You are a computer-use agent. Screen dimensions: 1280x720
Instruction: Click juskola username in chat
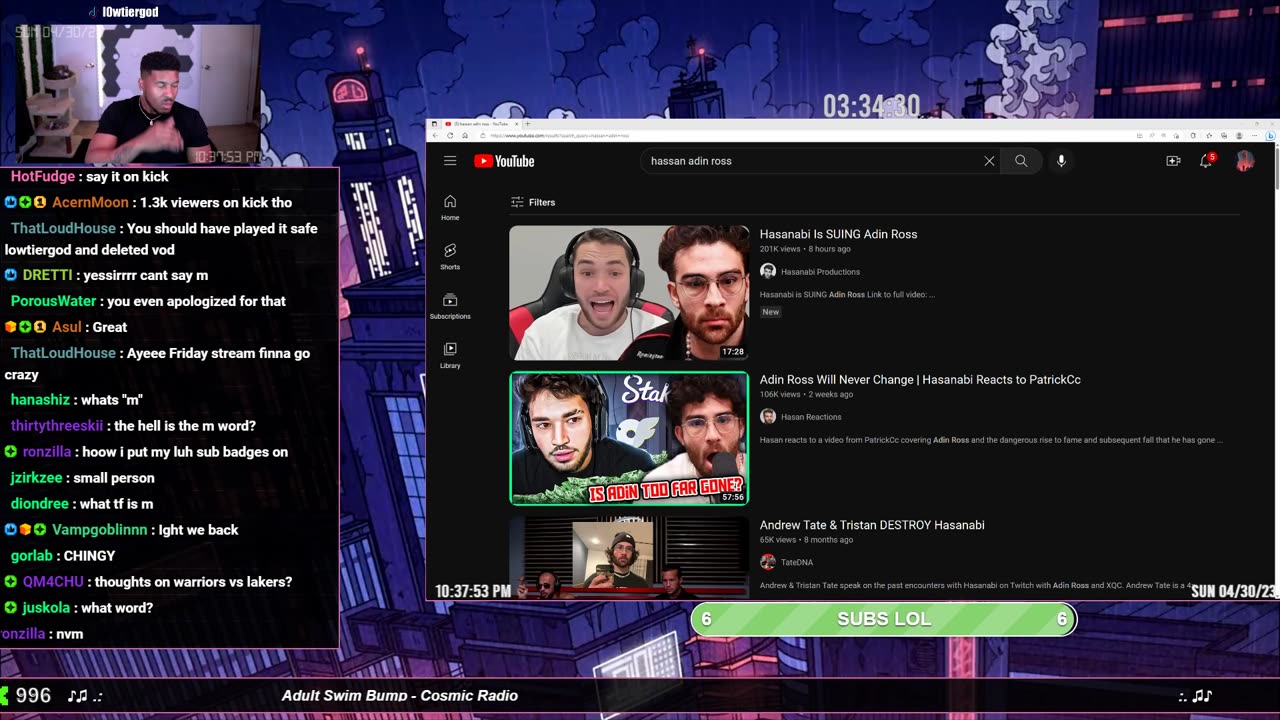pos(47,607)
